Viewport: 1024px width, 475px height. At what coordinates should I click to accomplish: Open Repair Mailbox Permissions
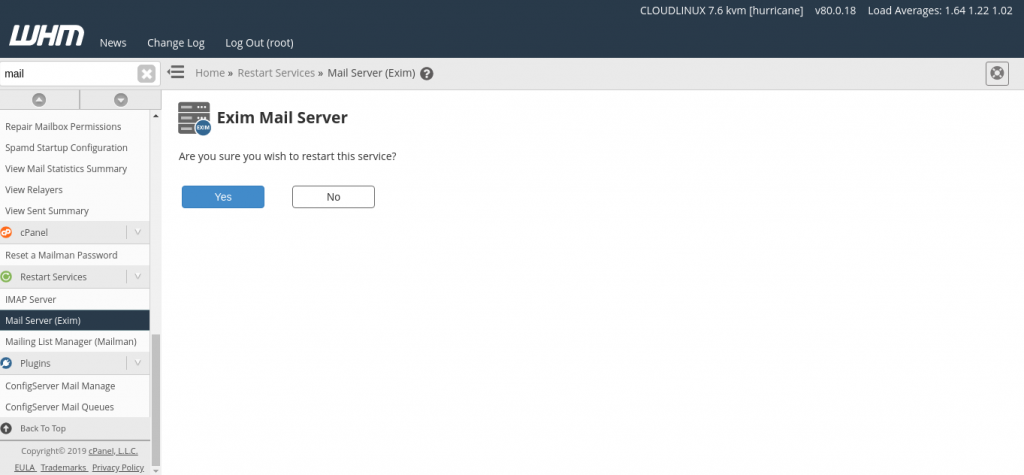(x=63, y=126)
